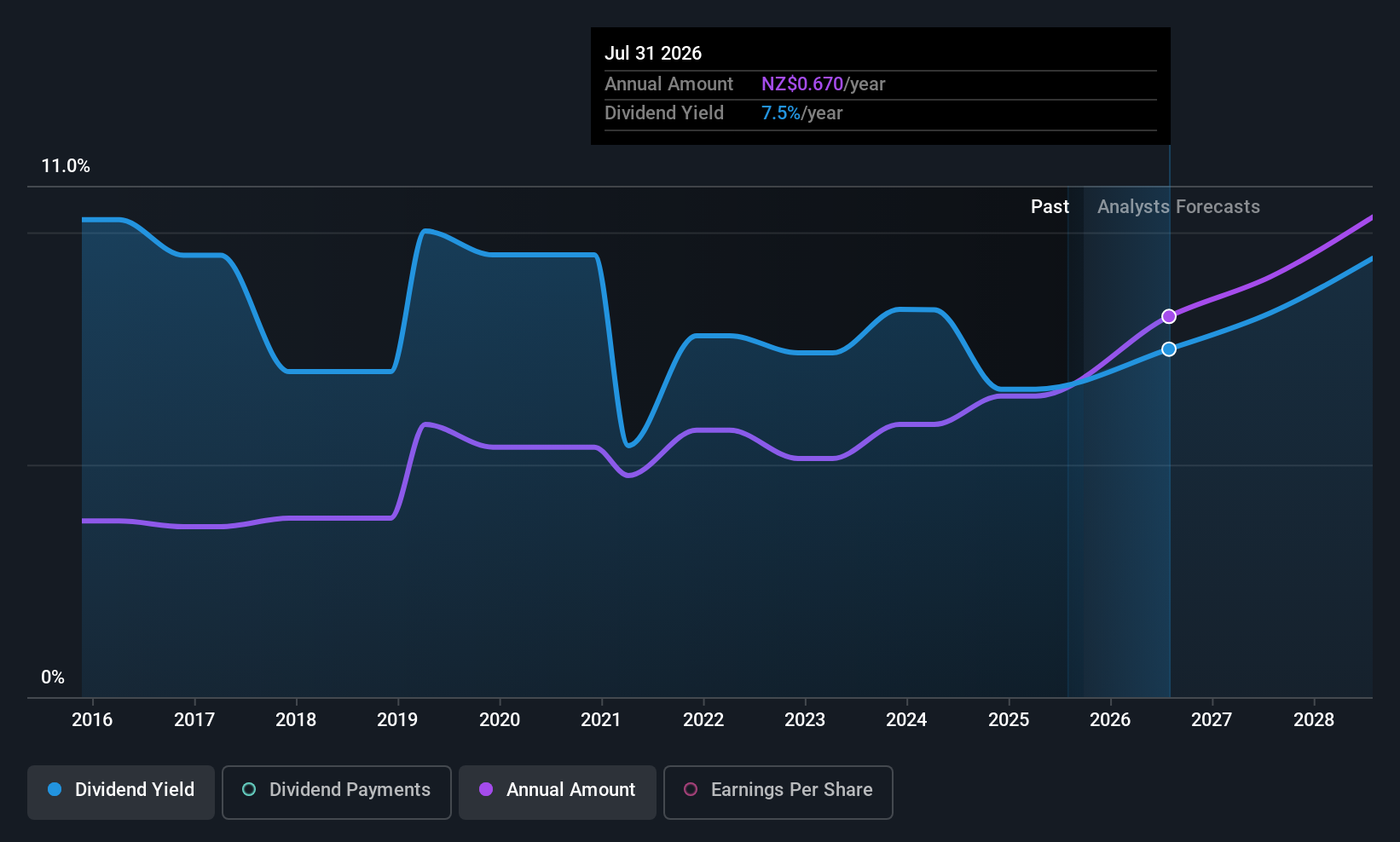
Task: Select the 2025 x-axis label
Action: coord(1009,720)
